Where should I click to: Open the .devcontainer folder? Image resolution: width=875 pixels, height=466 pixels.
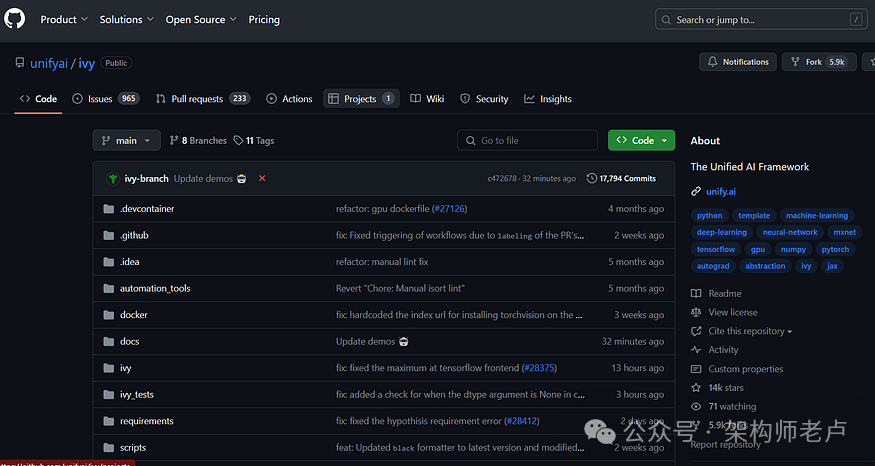(147, 209)
